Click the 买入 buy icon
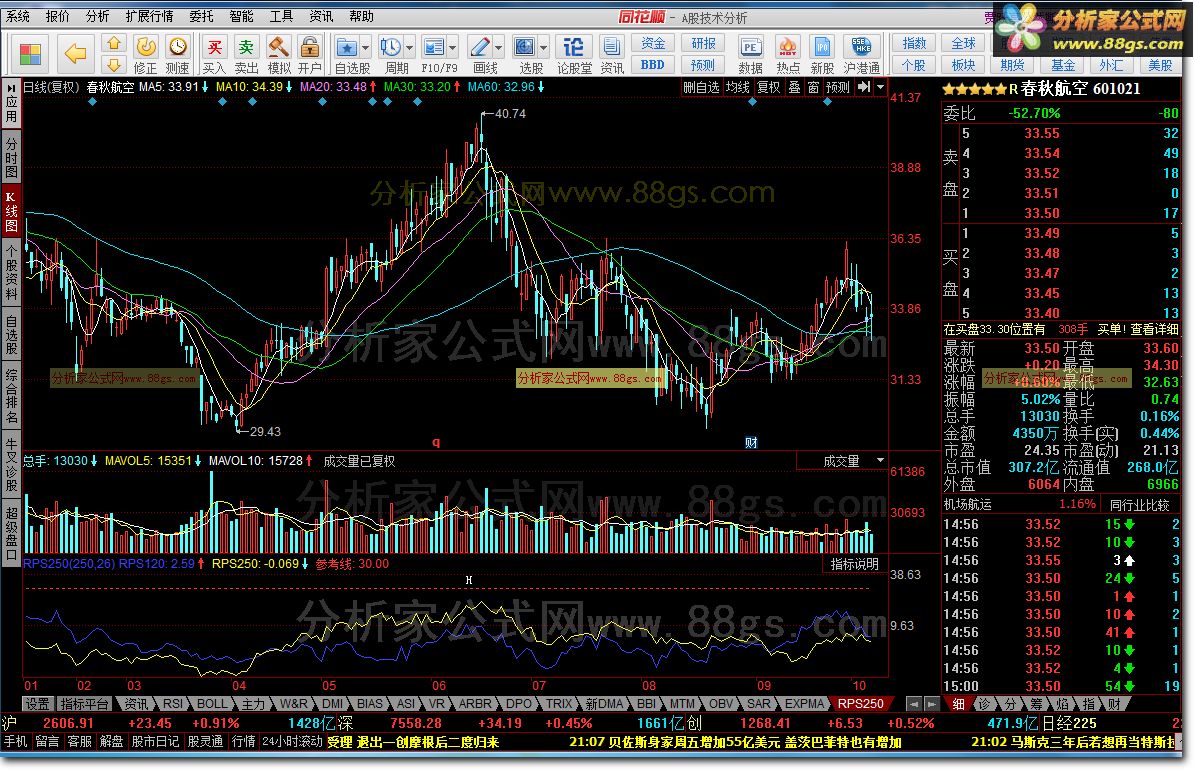This screenshot has height=770, width=1195. 214,55
